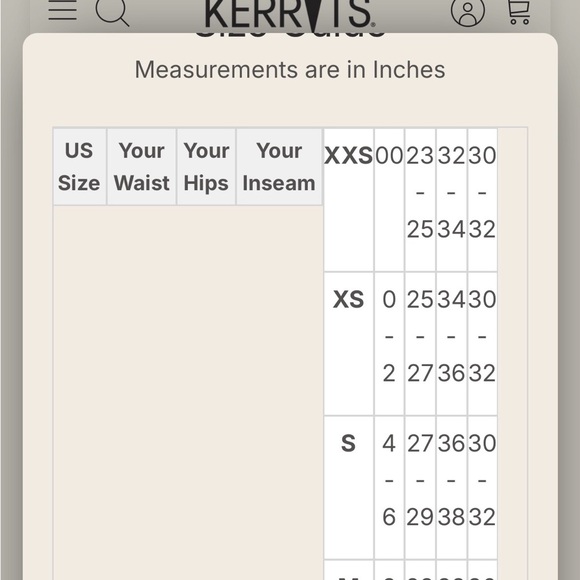The width and height of the screenshot is (580, 580).
Task: Go to the Kerrits logo home
Action: 290,15
